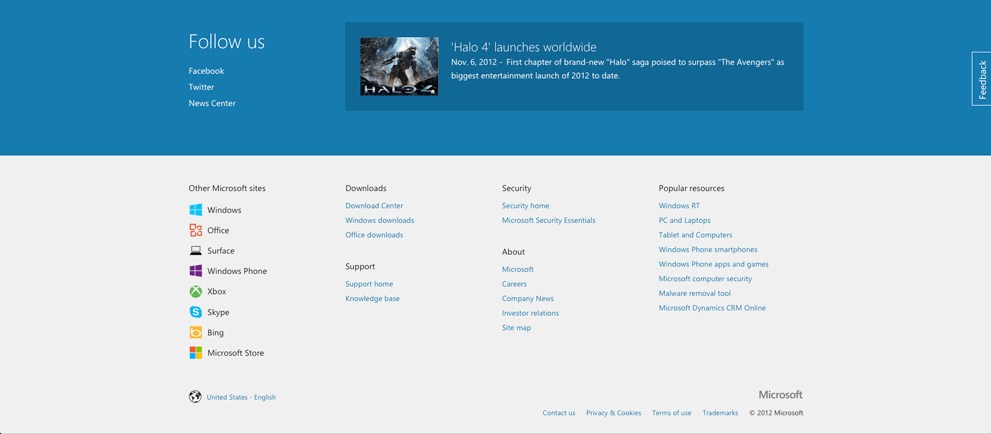The image size is (991, 434).
Task: Click the gray Microsoft footer logo
Action: [x=781, y=395]
